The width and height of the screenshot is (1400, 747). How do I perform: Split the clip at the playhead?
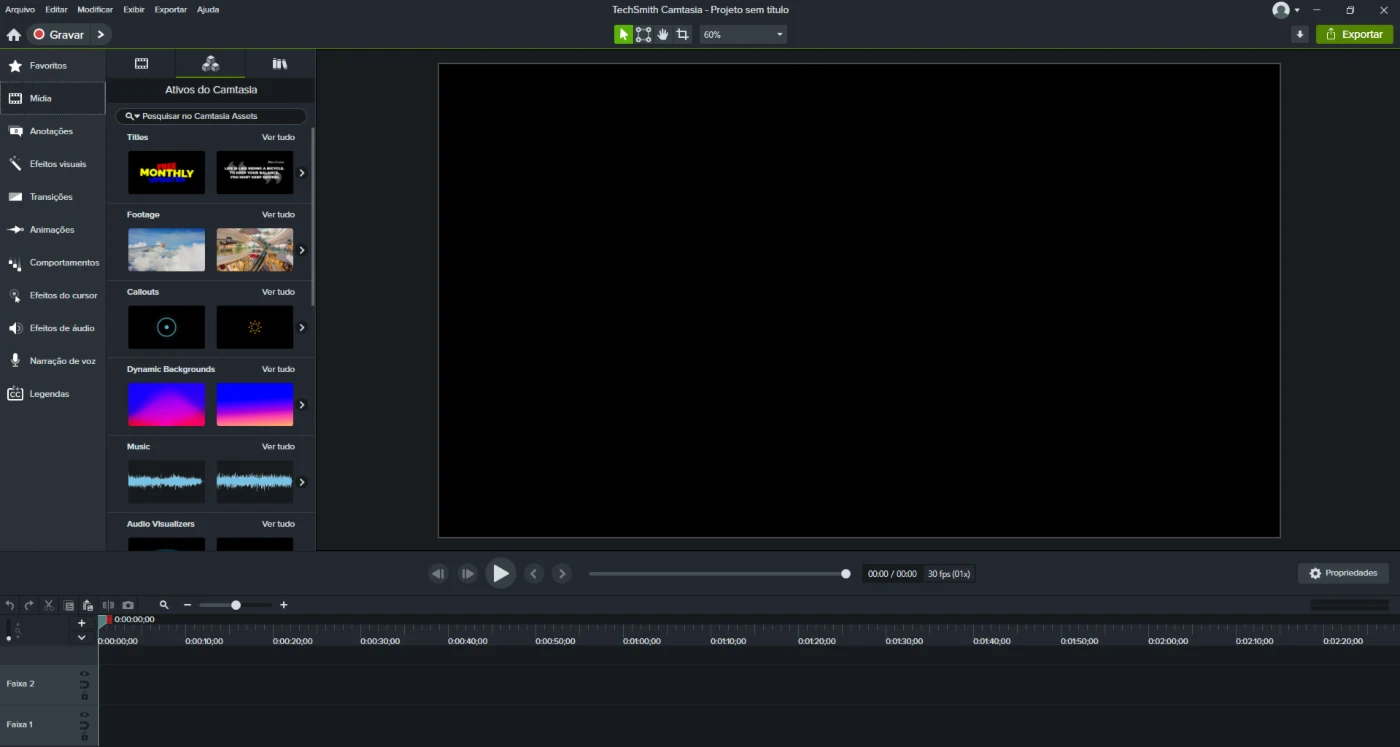point(108,605)
